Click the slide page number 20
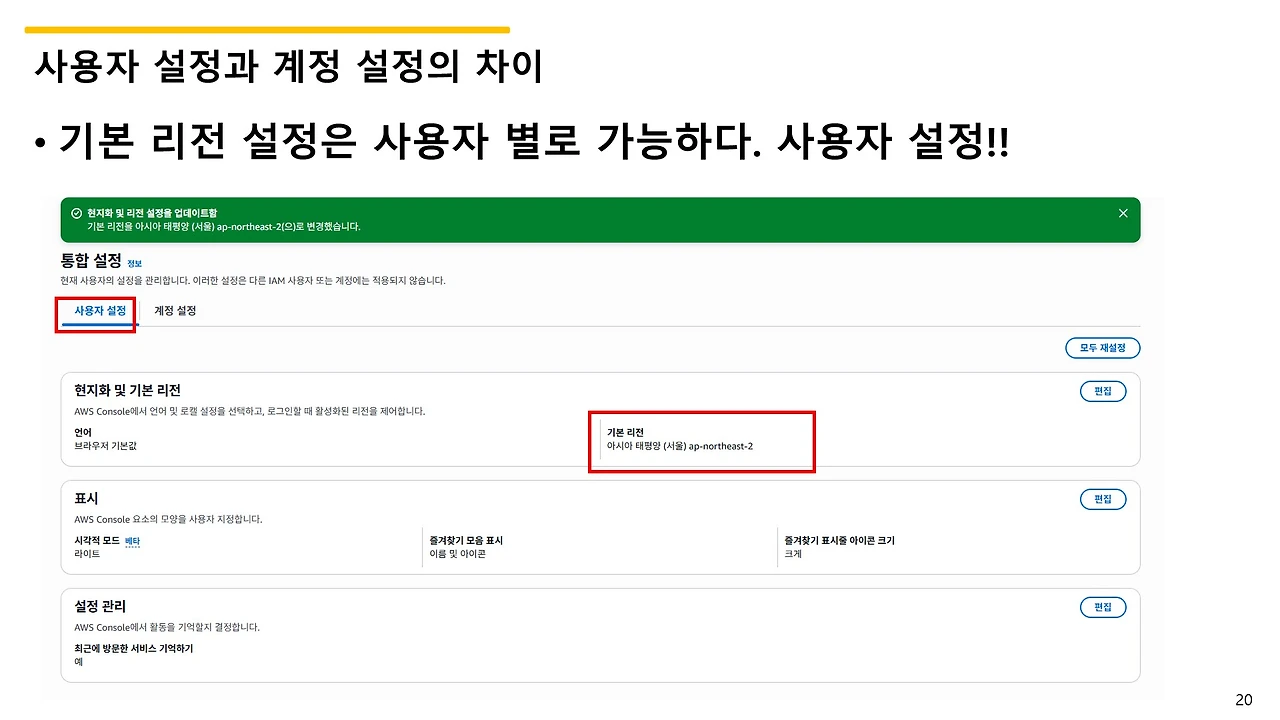The image size is (1280, 720). 1244,698
